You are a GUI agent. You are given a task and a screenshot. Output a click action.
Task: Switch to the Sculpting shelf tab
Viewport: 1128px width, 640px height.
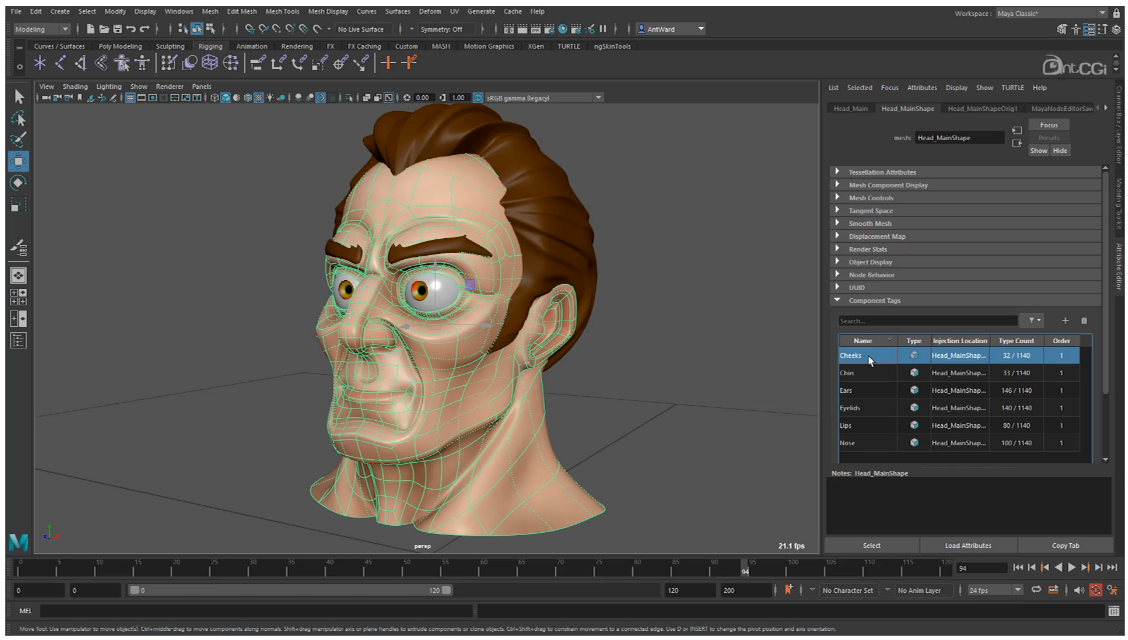[170, 46]
